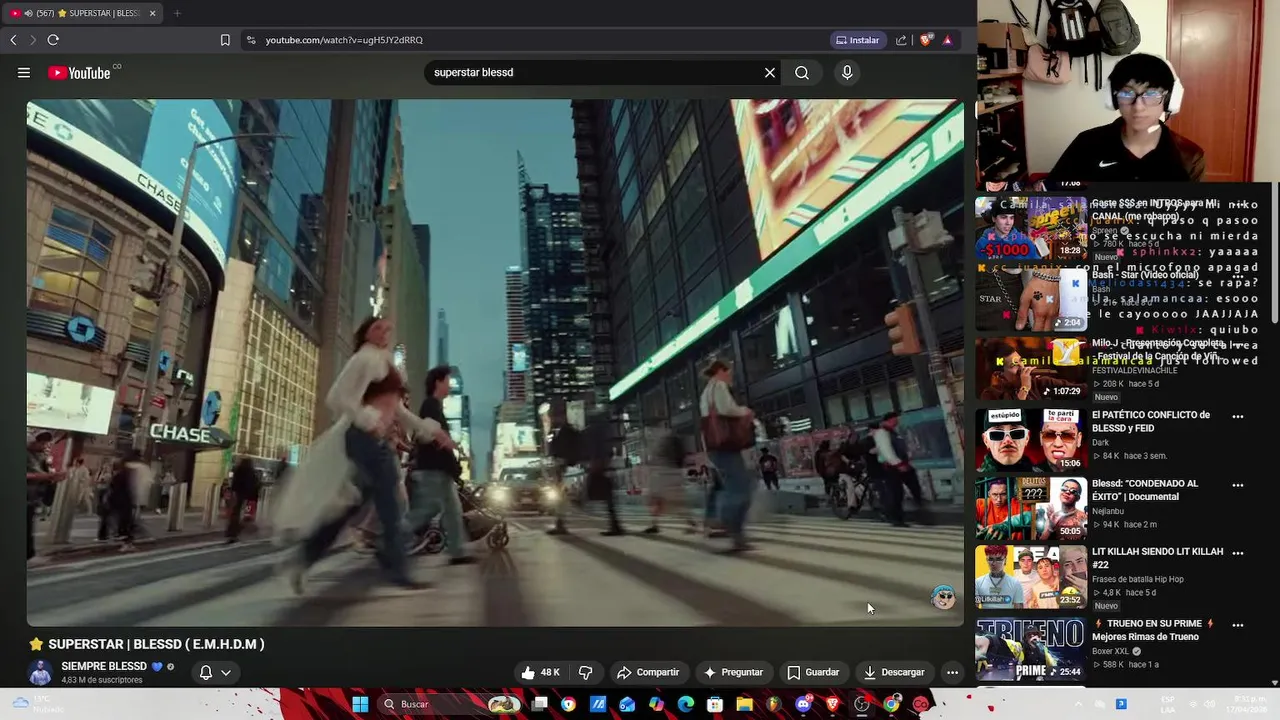The image size is (1280, 720).
Task: Open File Explorer folder in taskbar
Action: click(744, 704)
